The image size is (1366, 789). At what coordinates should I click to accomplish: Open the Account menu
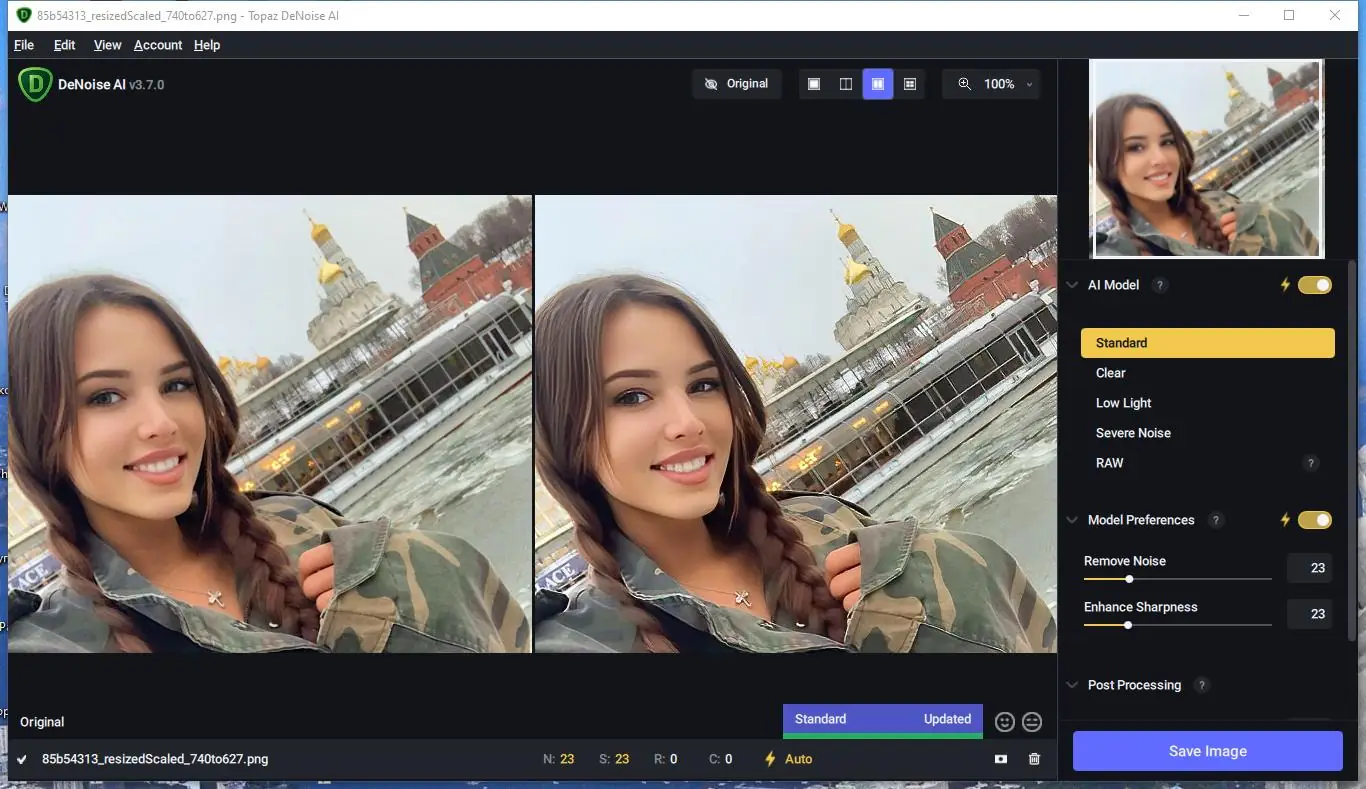pyautogui.click(x=157, y=45)
